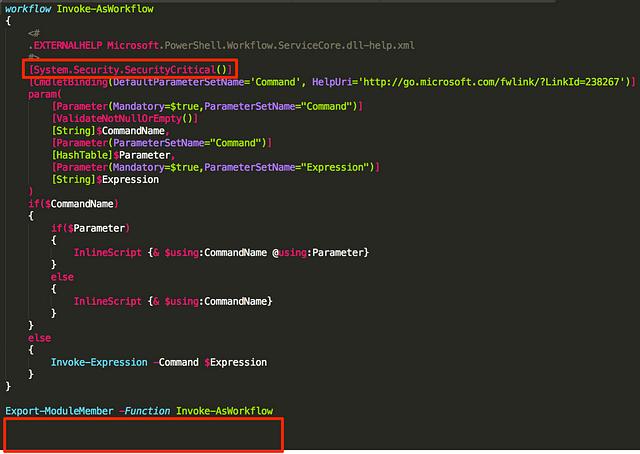Click 'Invoke-AsWorkflow' in the workflow declaration
Screen dimensions: 640x454
point(105,9)
